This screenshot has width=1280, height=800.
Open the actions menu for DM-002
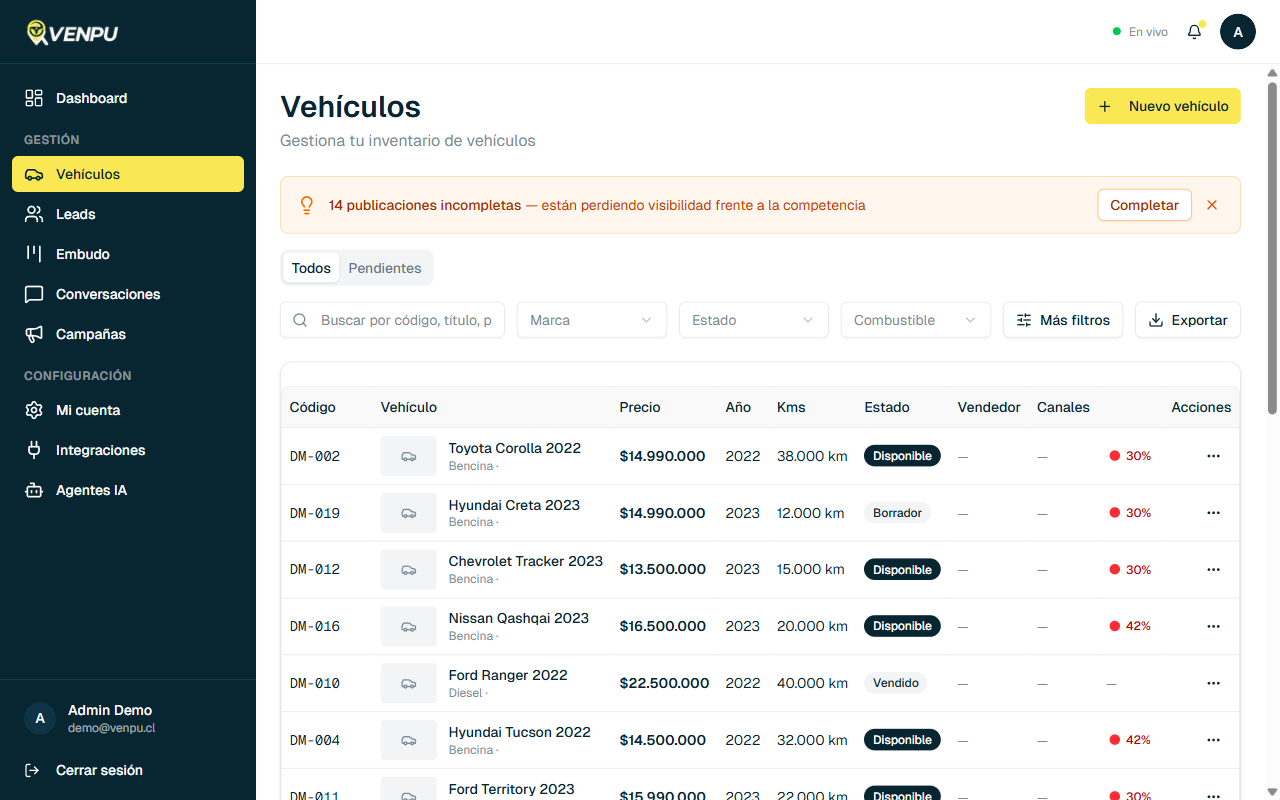[1213, 456]
